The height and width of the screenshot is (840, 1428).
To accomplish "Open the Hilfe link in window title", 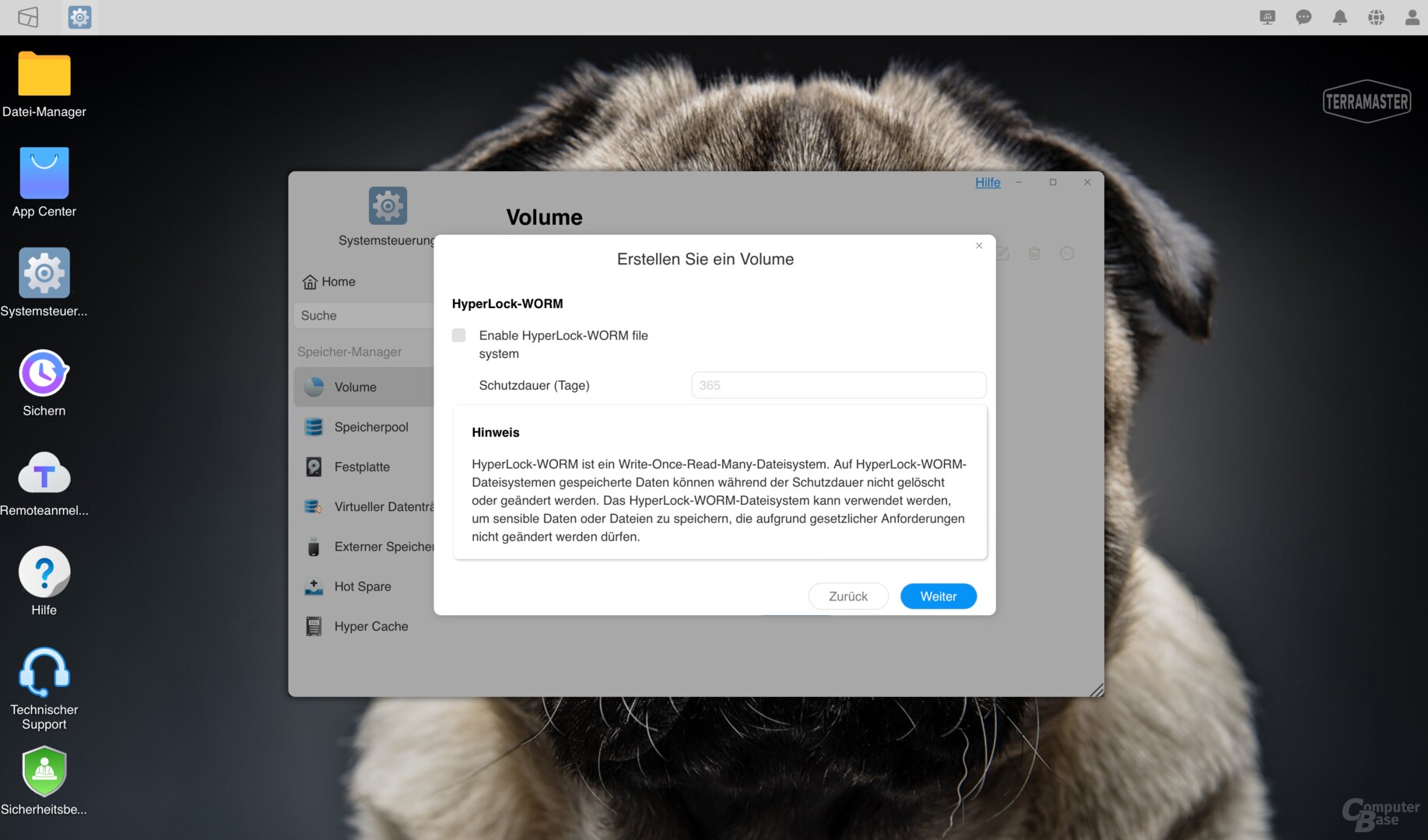I will [x=988, y=182].
